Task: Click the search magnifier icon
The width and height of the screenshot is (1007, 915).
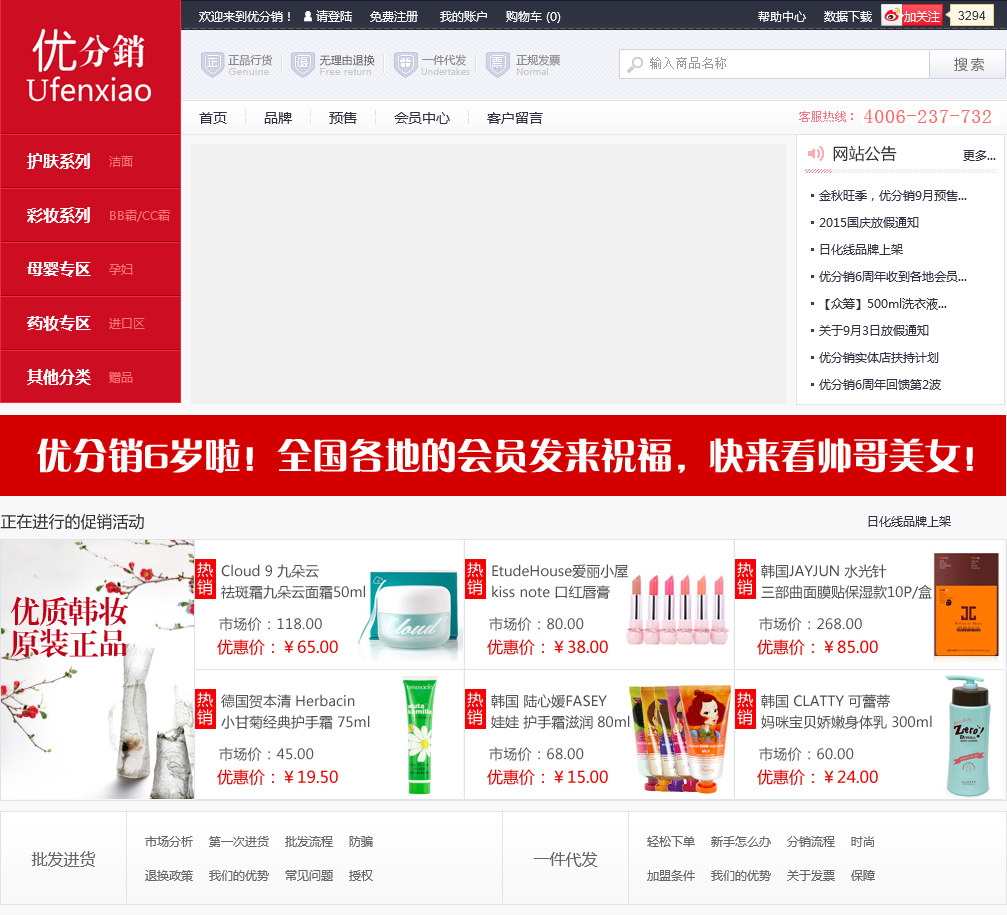Action: coord(635,64)
